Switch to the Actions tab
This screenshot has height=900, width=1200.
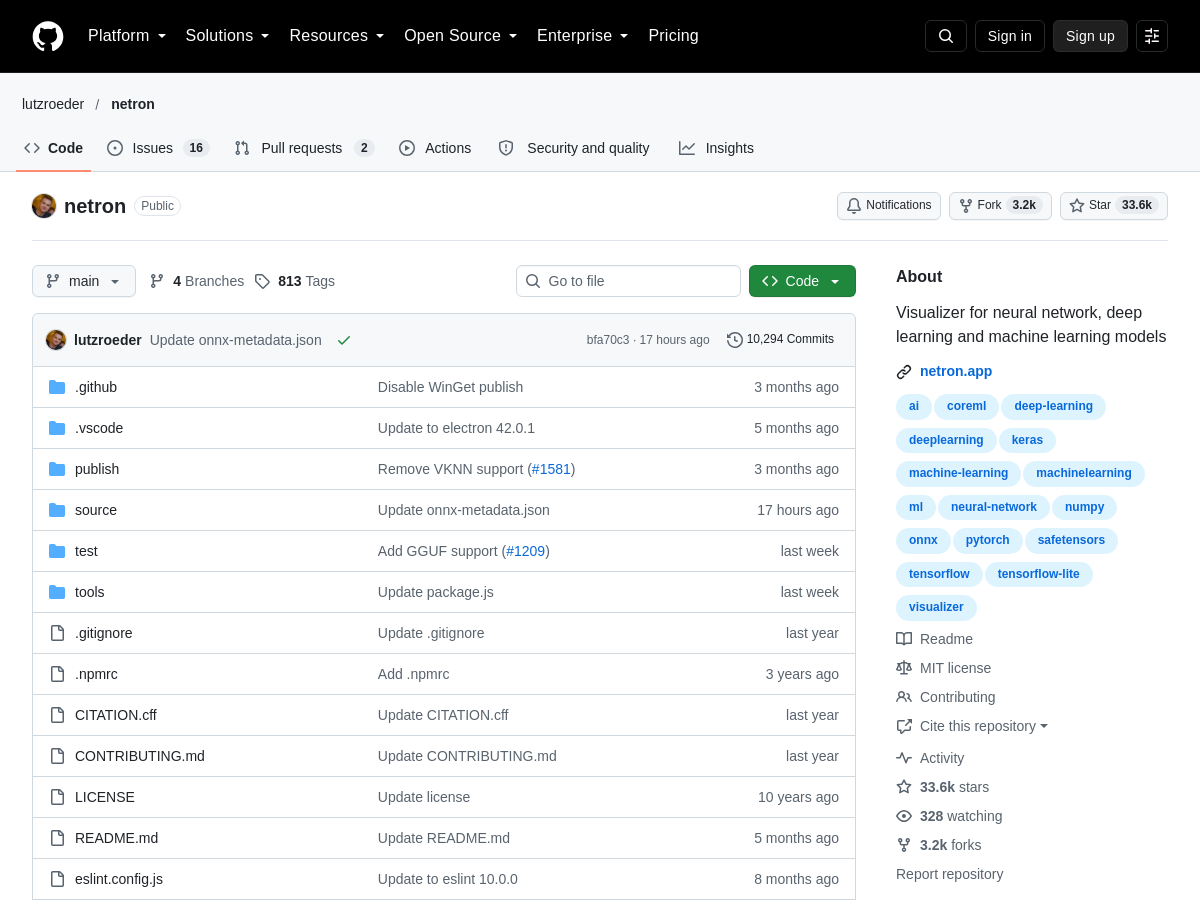pyautogui.click(x=435, y=148)
